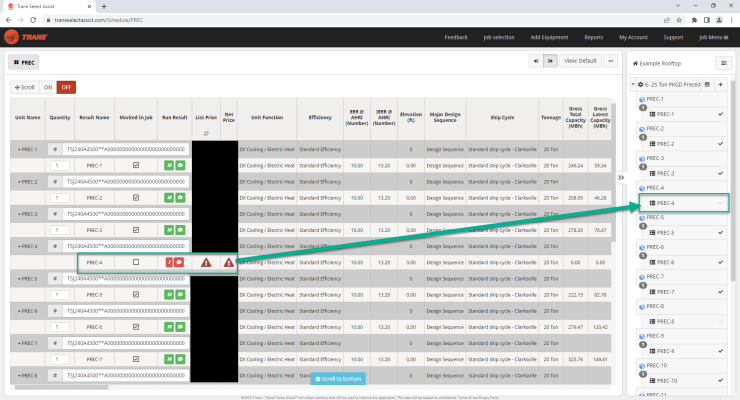Click the Scroll to bottom button
This screenshot has width=740, height=400.
click(338, 379)
